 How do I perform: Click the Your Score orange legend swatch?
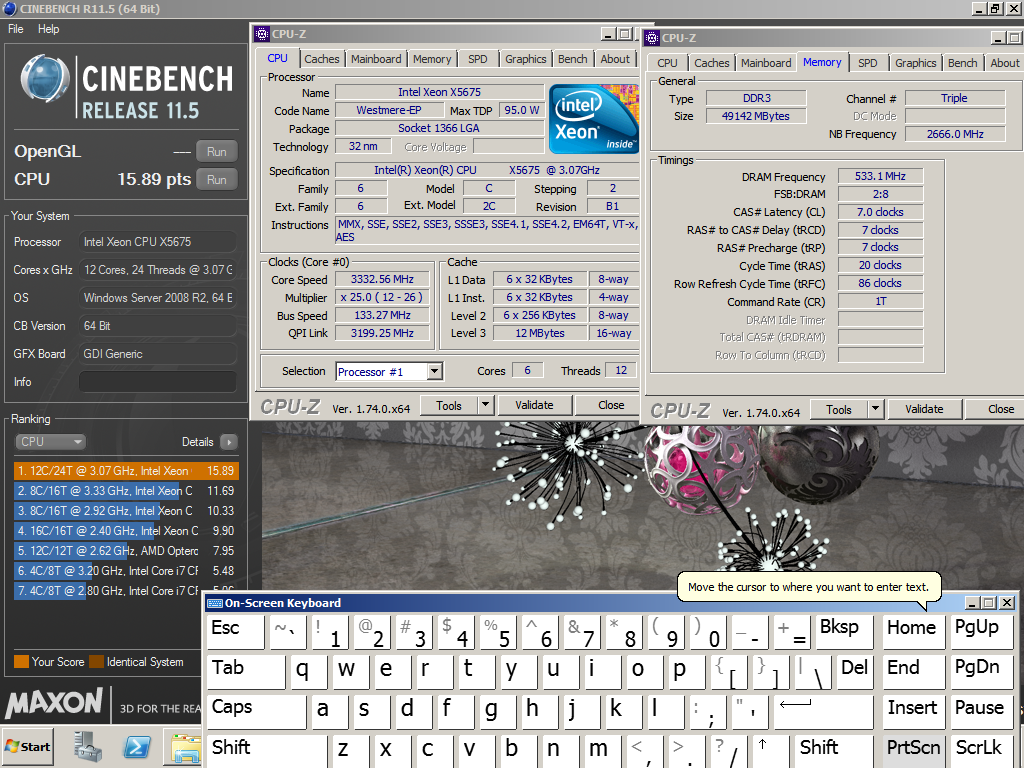(x=21, y=662)
